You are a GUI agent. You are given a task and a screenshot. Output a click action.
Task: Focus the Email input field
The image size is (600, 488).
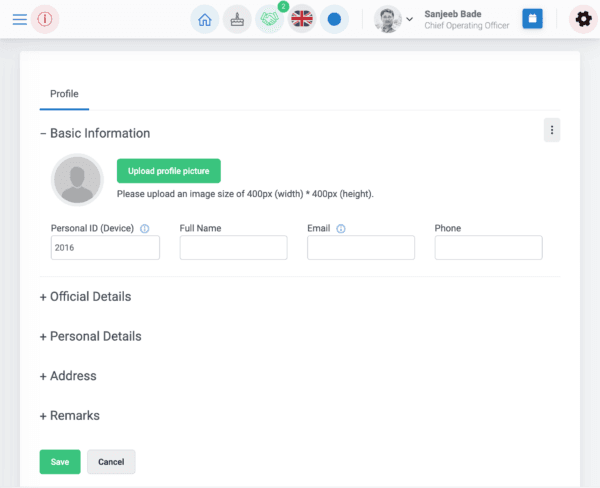pos(361,248)
